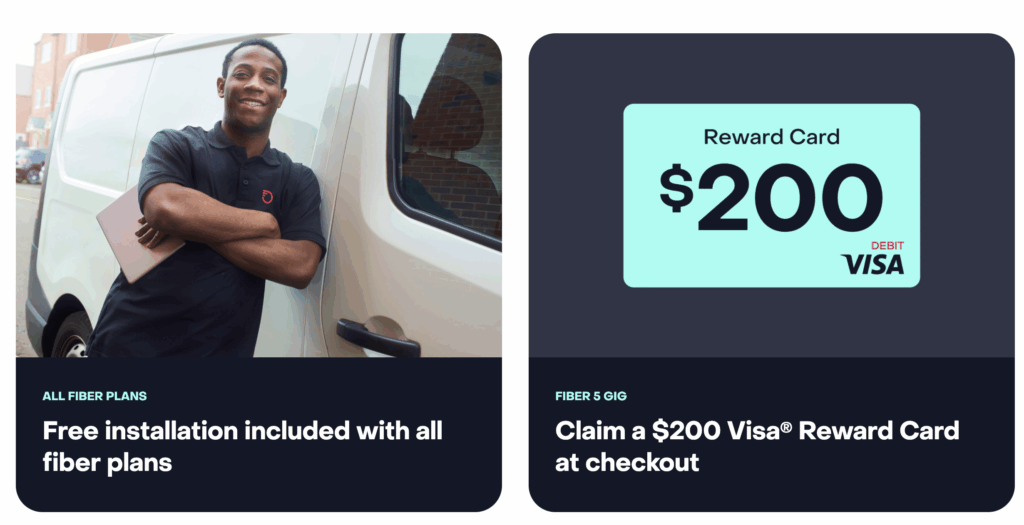Open the Claim a $200 Visa Reward Card heading
The height and width of the screenshot is (525, 1024).
(757, 447)
